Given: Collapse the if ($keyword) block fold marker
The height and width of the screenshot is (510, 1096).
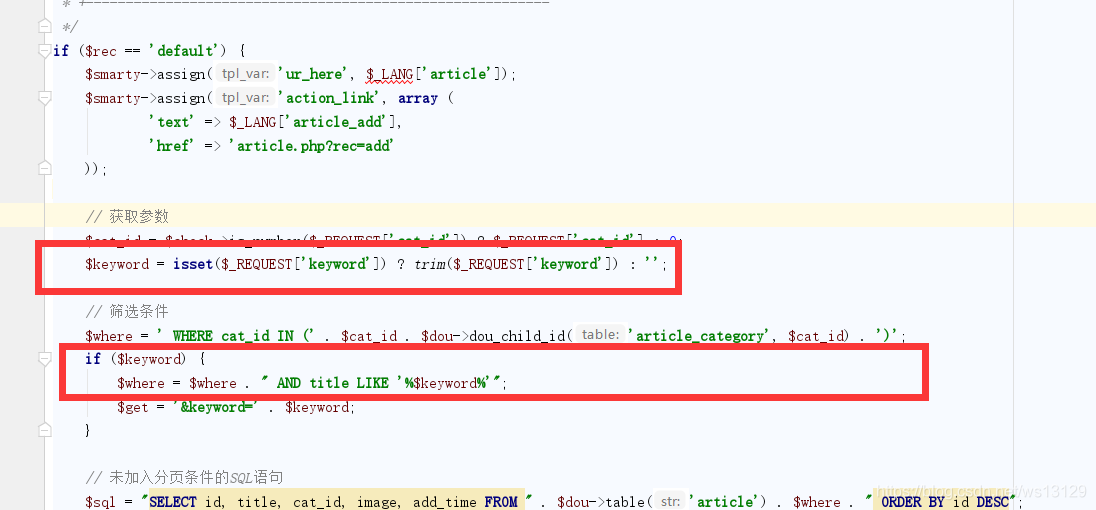Looking at the screenshot, I should [x=45, y=359].
